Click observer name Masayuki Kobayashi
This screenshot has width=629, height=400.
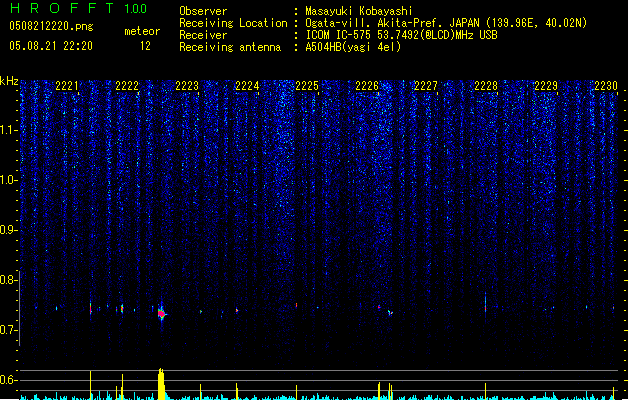click(x=358, y=11)
